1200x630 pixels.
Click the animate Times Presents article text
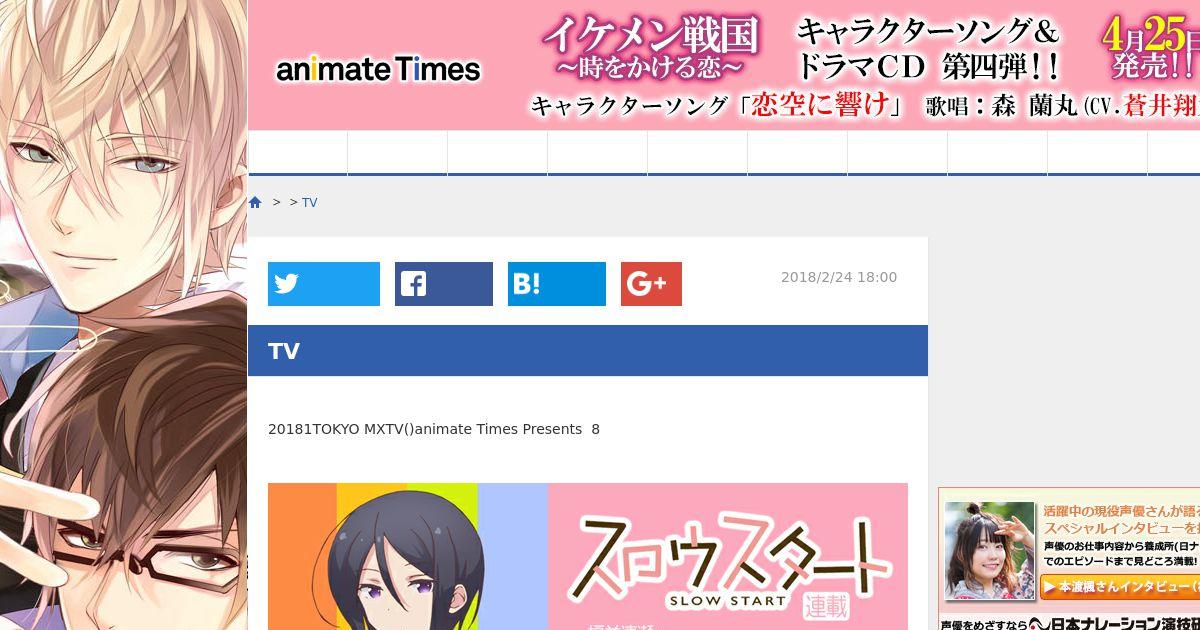(434, 429)
